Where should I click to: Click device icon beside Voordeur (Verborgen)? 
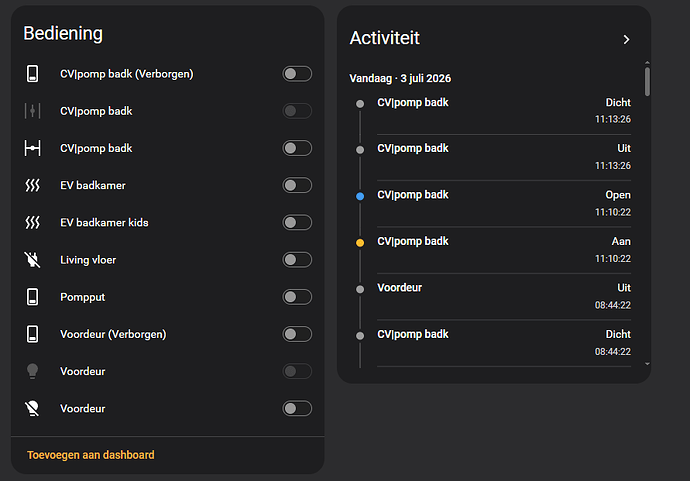[x=32, y=334]
